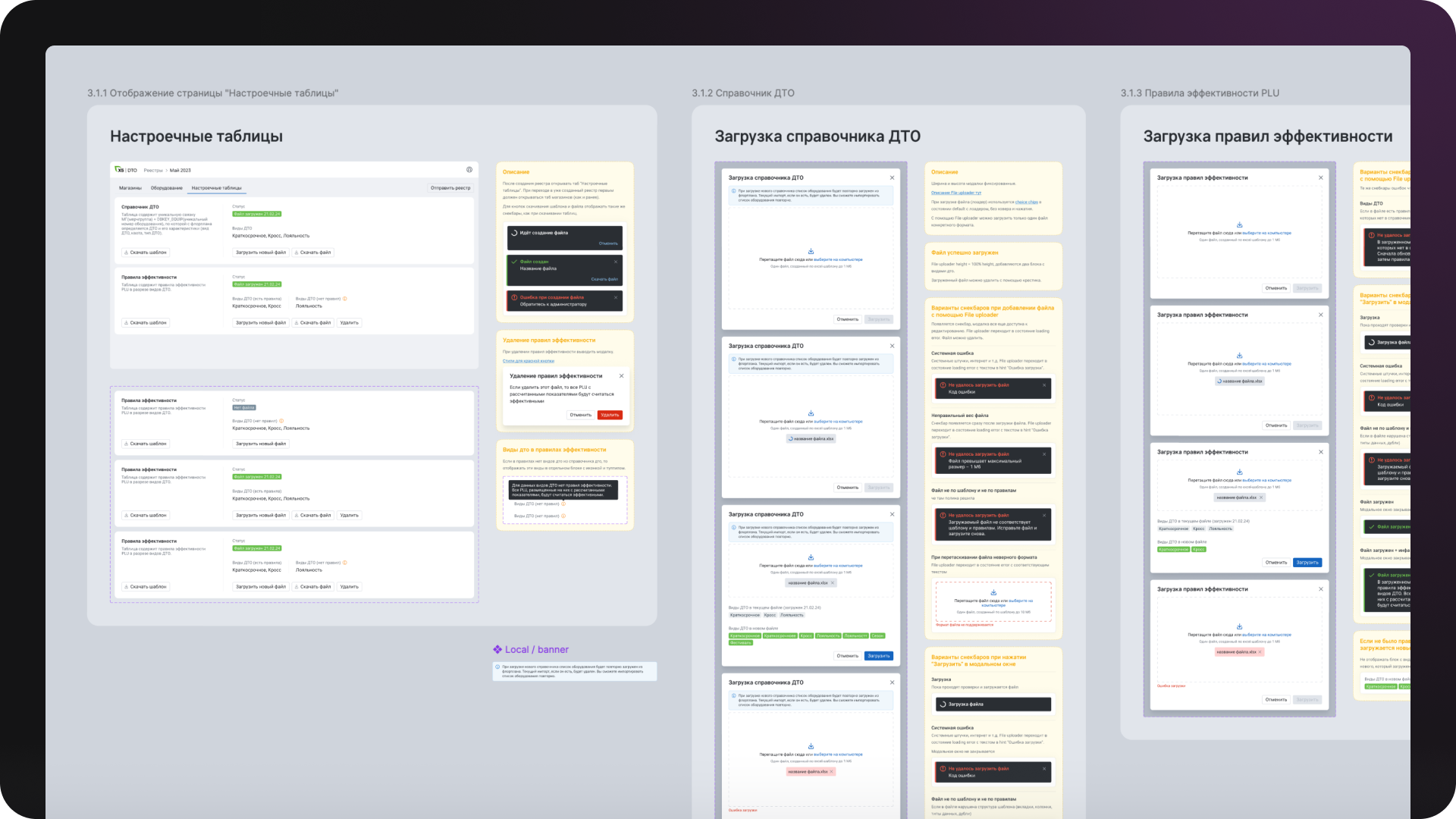This screenshot has height=819, width=1456.
Task: Click the red Удалить button
Action: click(x=610, y=415)
